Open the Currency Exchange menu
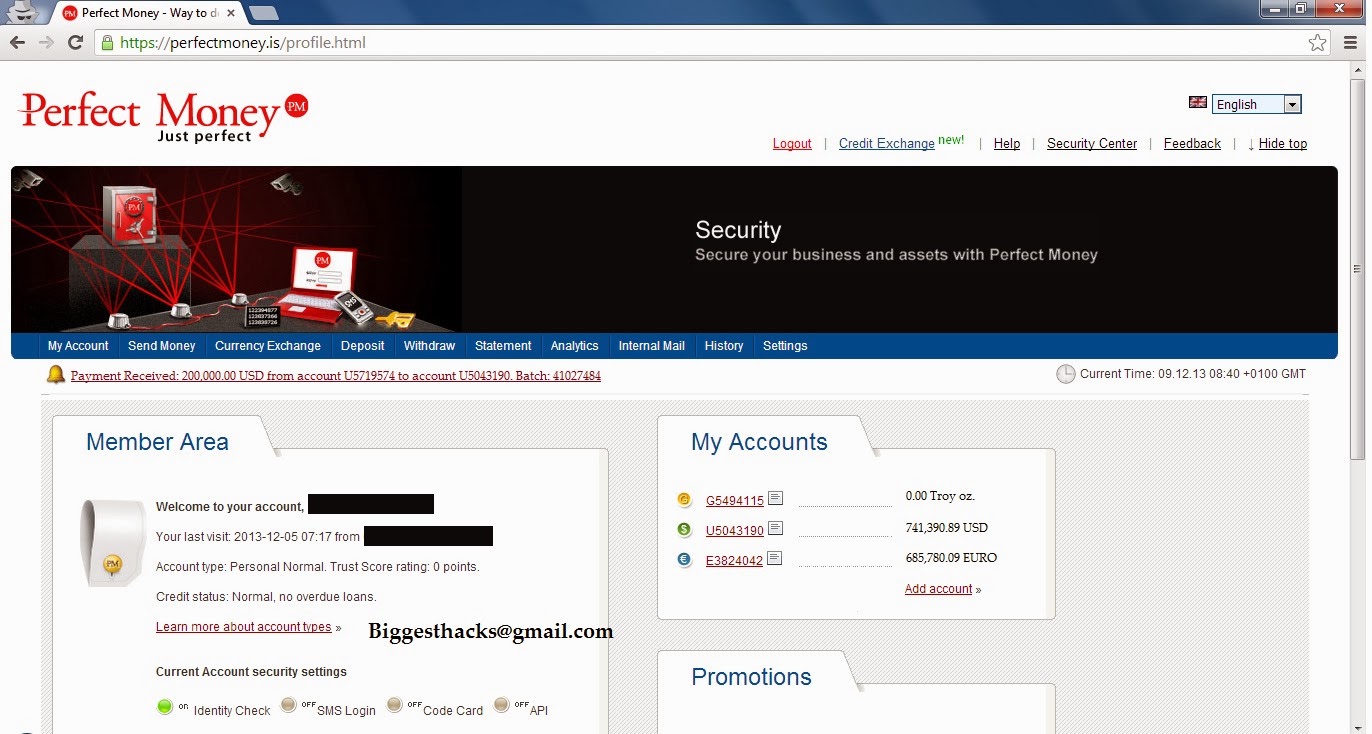This screenshot has width=1372, height=734. 268,346
